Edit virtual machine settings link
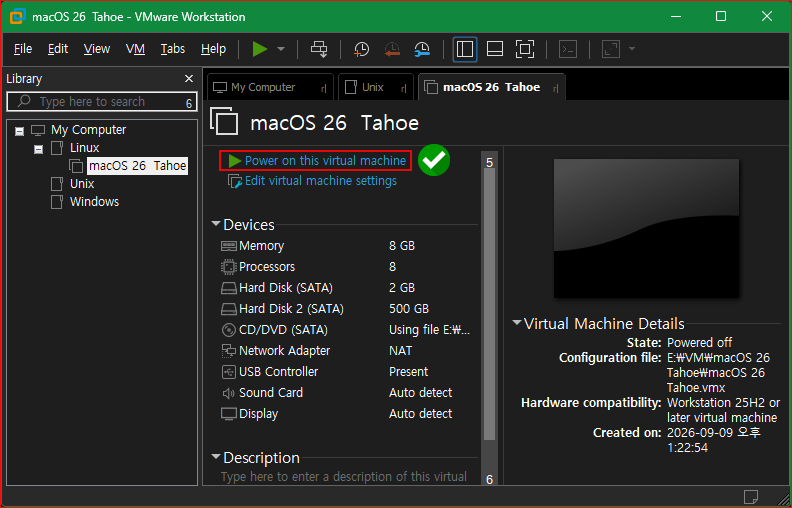Viewport: 792px width, 508px height. (x=321, y=181)
